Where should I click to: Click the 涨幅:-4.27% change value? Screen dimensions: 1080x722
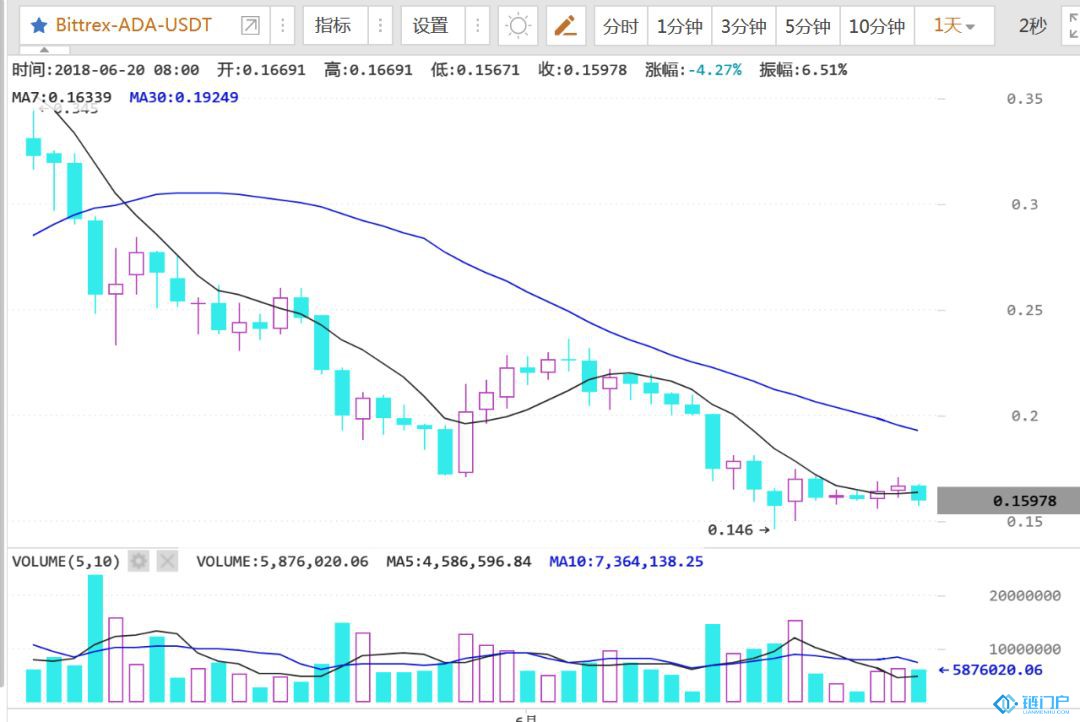[x=694, y=70]
